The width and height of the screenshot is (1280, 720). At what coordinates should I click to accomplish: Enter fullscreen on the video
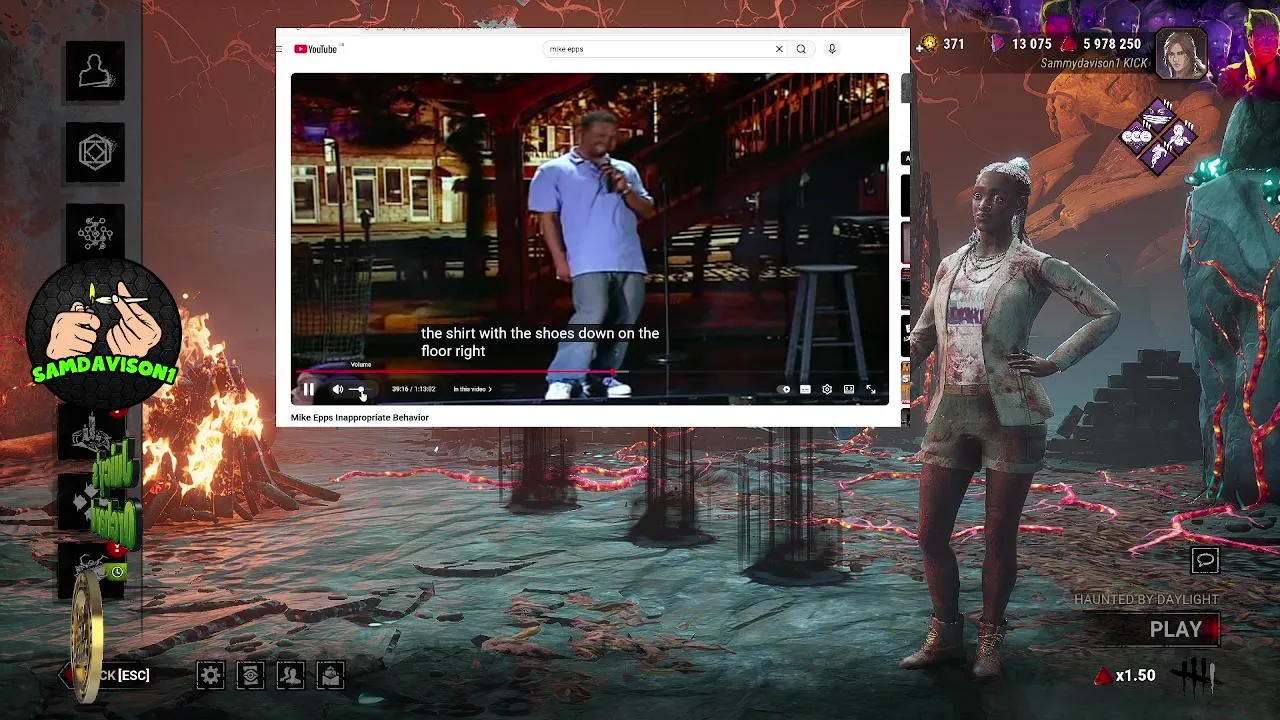click(x=871, y=389)
